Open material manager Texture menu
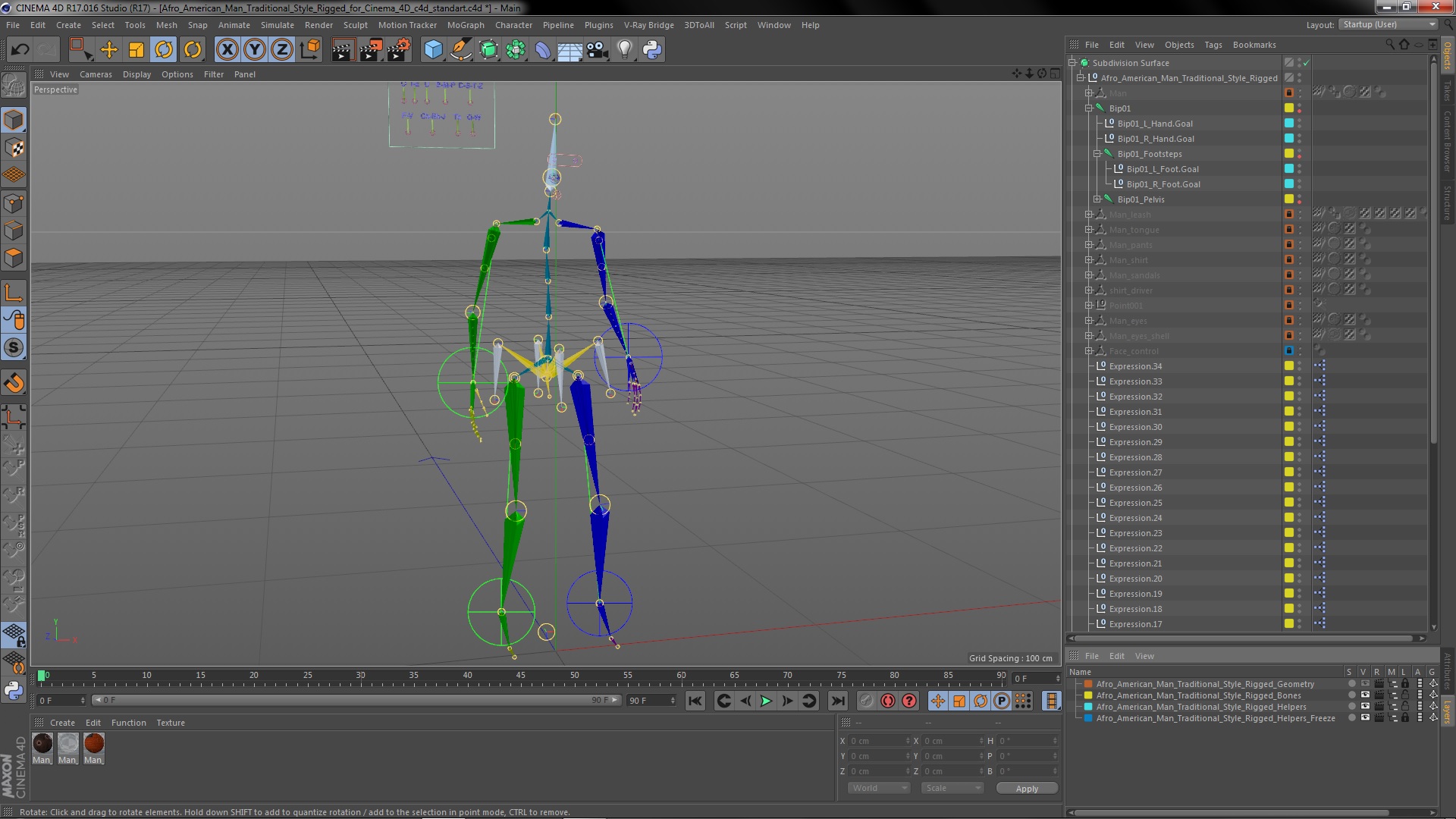 pyautogui.click(x=171, y=723)
